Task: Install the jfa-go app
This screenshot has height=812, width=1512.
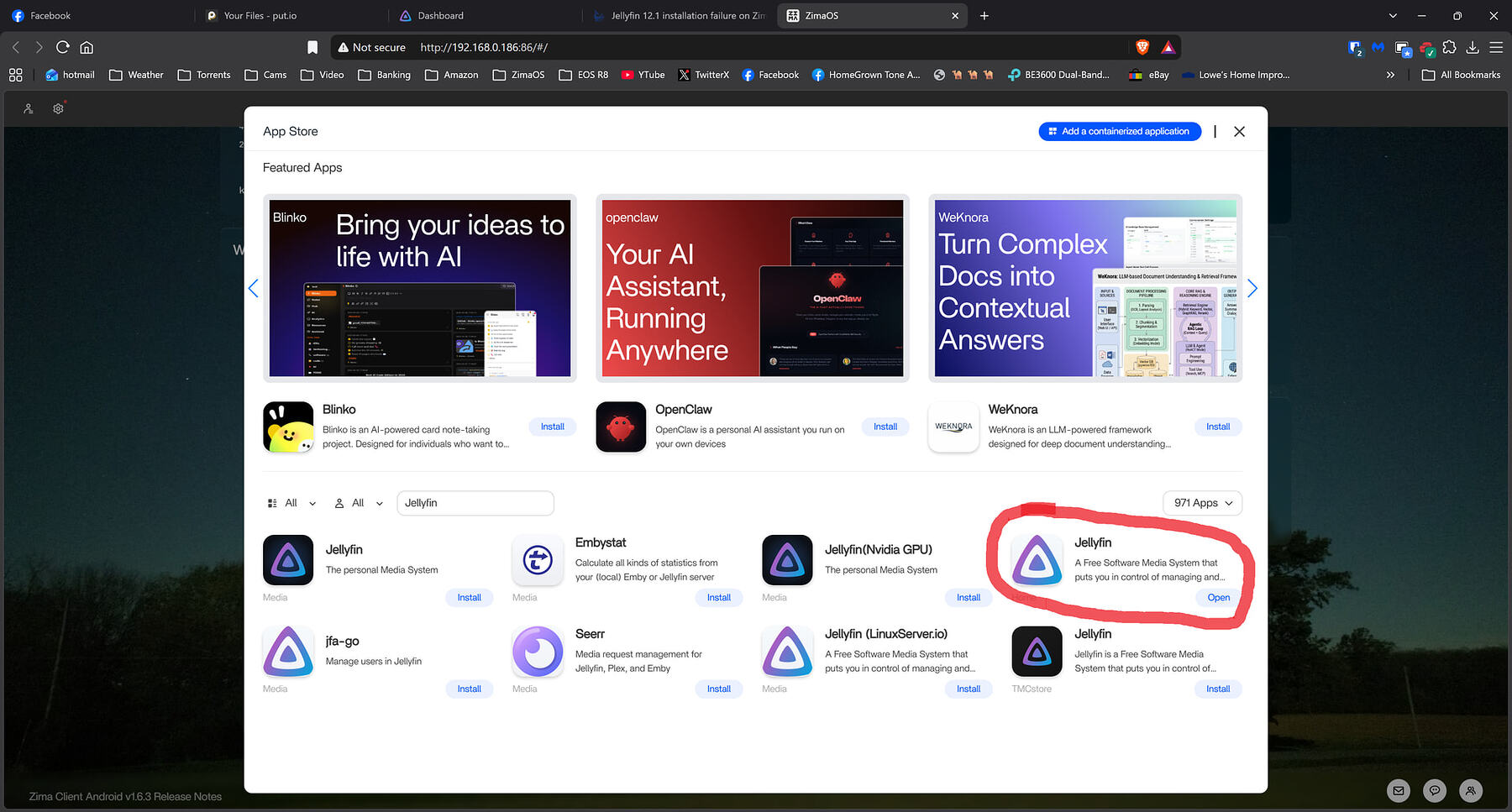Action: (470, 689)
